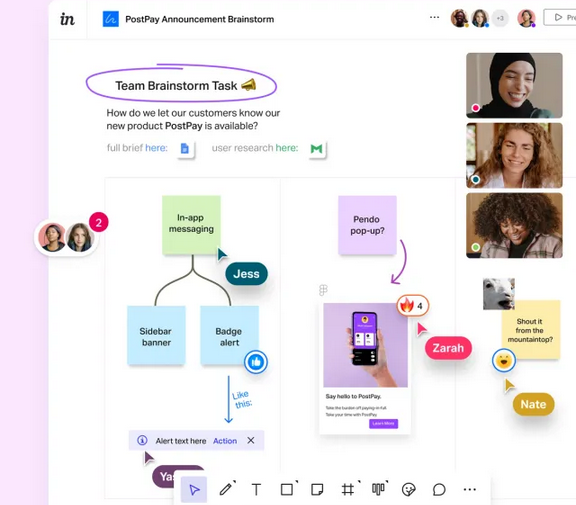
Task: Select the pencil drawing tool
Action: tap(226, 489)
